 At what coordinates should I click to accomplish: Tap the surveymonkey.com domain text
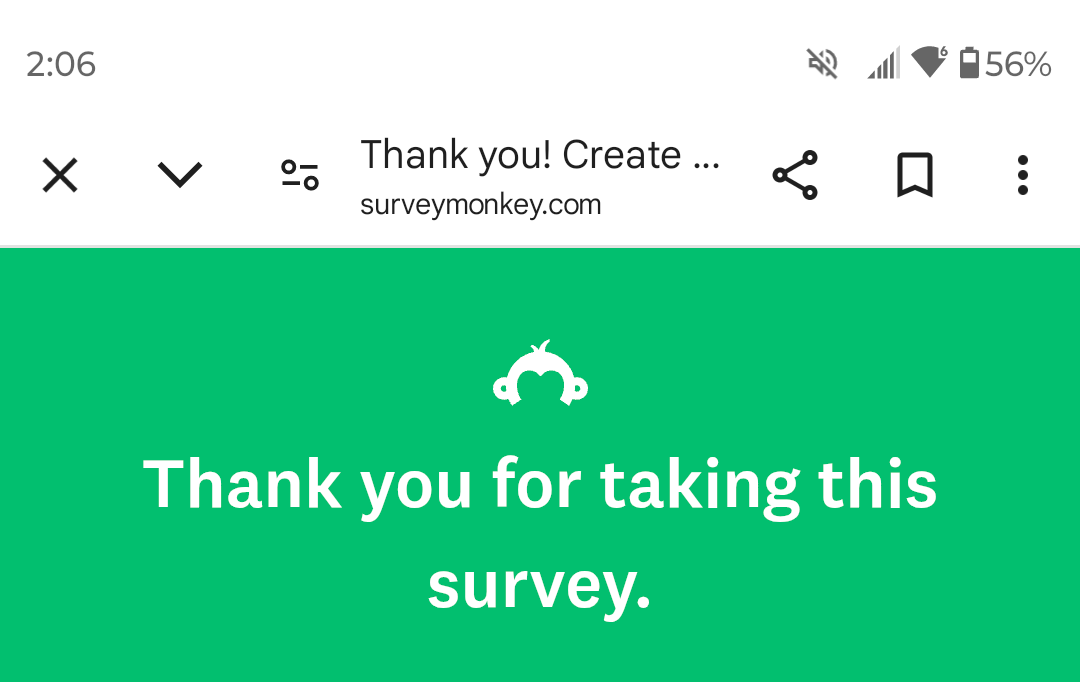point(481,205)
